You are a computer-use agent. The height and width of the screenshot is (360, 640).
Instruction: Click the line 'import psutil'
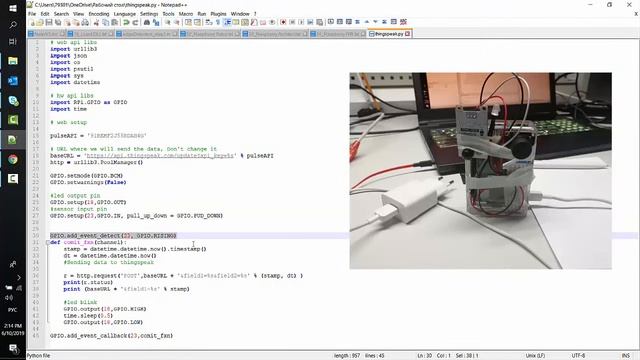[x=72, y=69]
